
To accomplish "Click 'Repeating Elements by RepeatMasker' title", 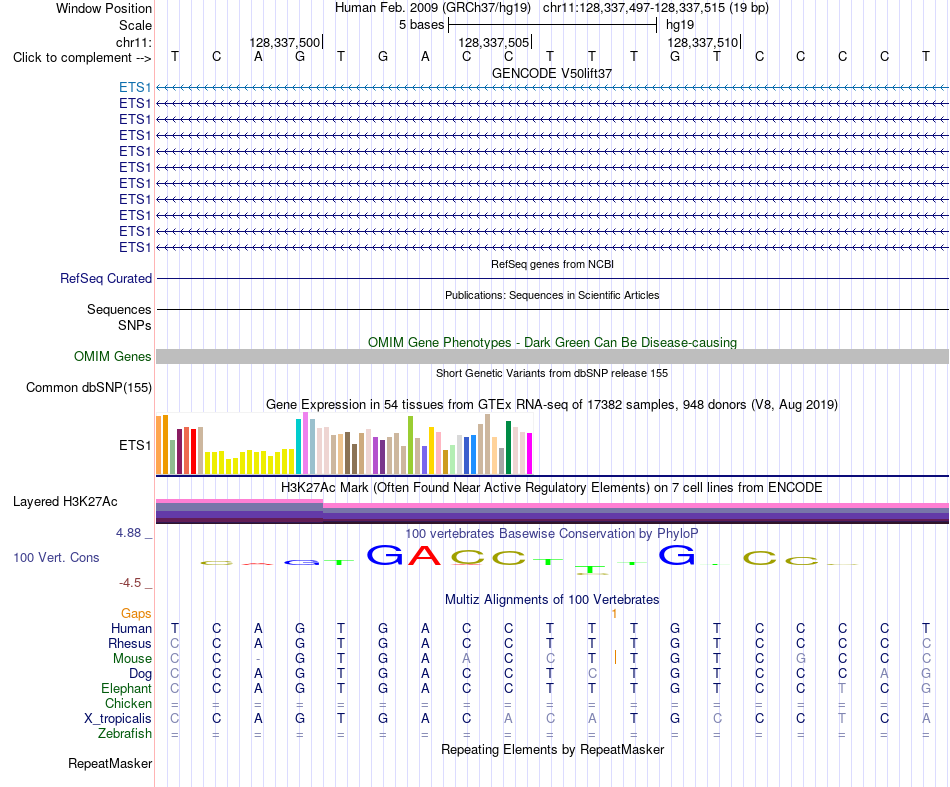I will tap(552, 749).
